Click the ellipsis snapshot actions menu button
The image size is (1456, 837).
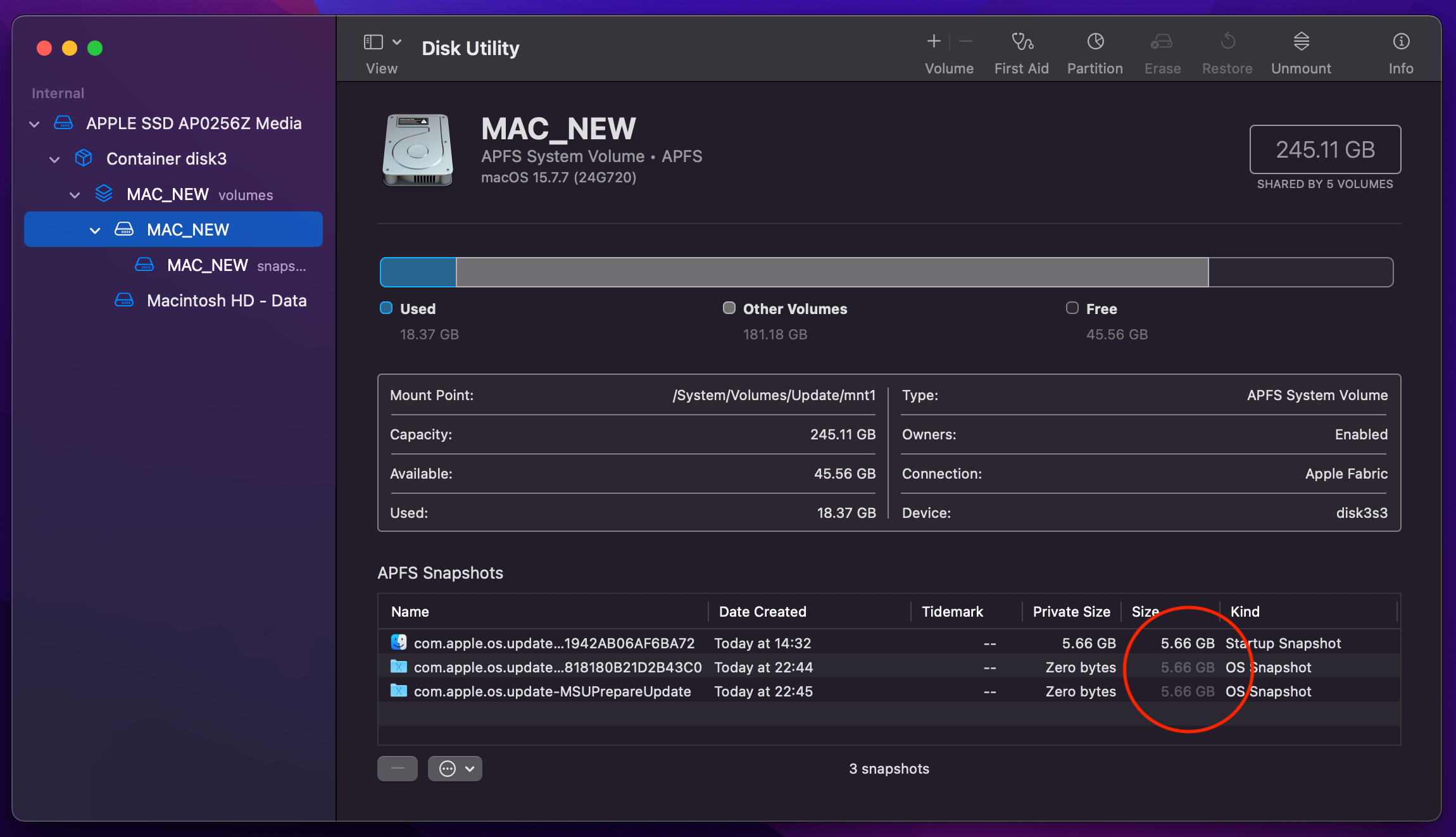455,769
